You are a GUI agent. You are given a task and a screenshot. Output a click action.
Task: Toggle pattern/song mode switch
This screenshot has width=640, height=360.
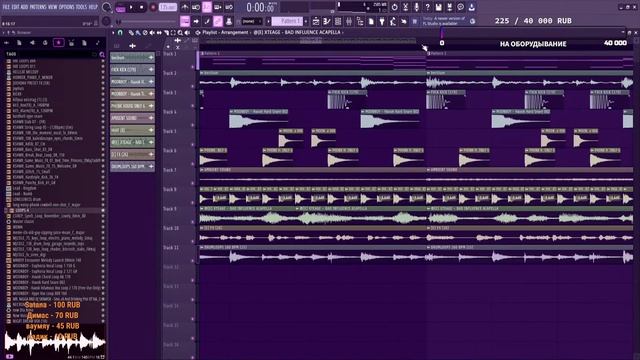point(120,7)
